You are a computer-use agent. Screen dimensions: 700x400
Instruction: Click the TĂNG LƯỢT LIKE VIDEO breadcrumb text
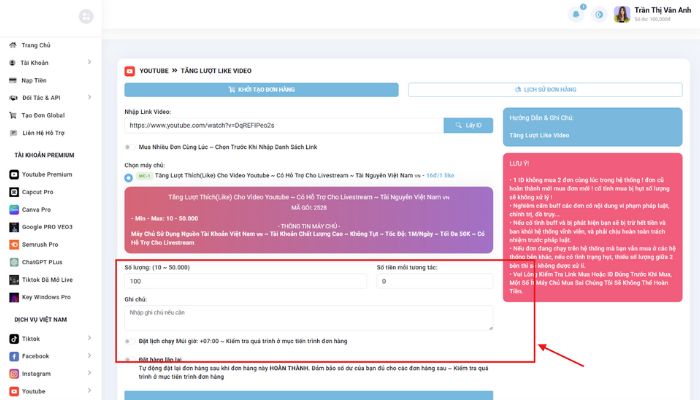(x=216, y=71)
